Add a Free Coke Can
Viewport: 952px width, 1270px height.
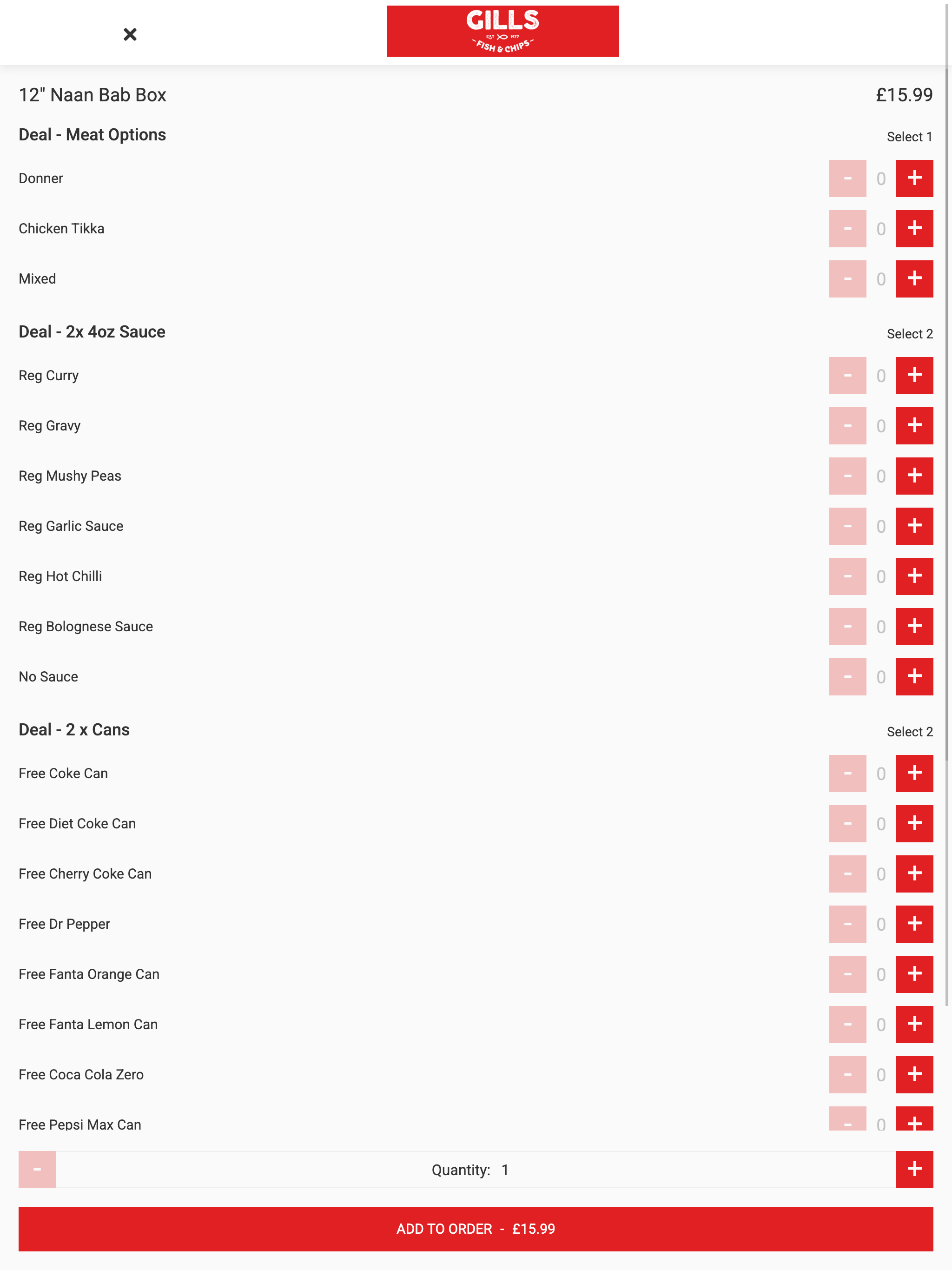coord(914,774)
